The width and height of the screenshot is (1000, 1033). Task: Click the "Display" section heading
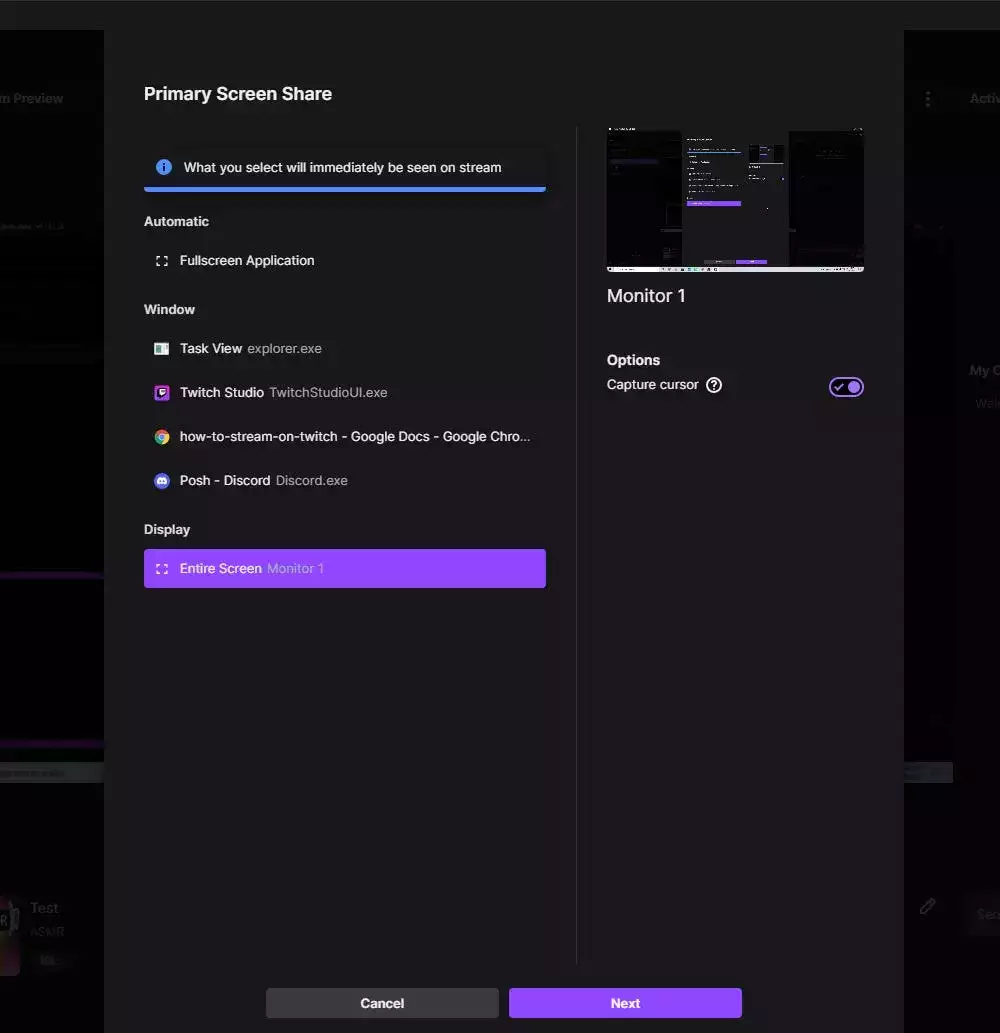click(x=167, y=530)
